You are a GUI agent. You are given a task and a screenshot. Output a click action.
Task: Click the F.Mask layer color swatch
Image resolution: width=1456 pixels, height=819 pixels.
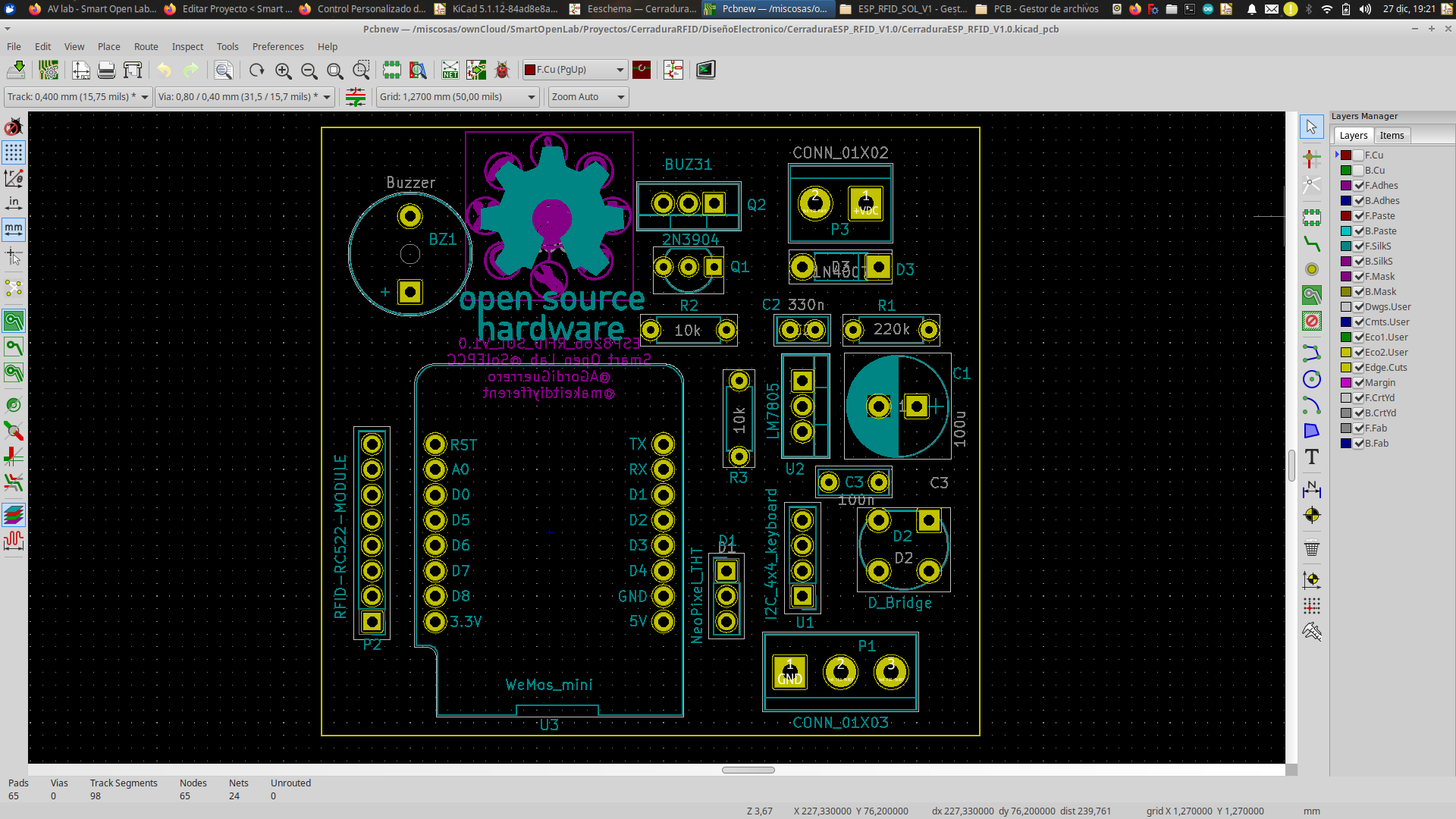(x=1346, y=276)
